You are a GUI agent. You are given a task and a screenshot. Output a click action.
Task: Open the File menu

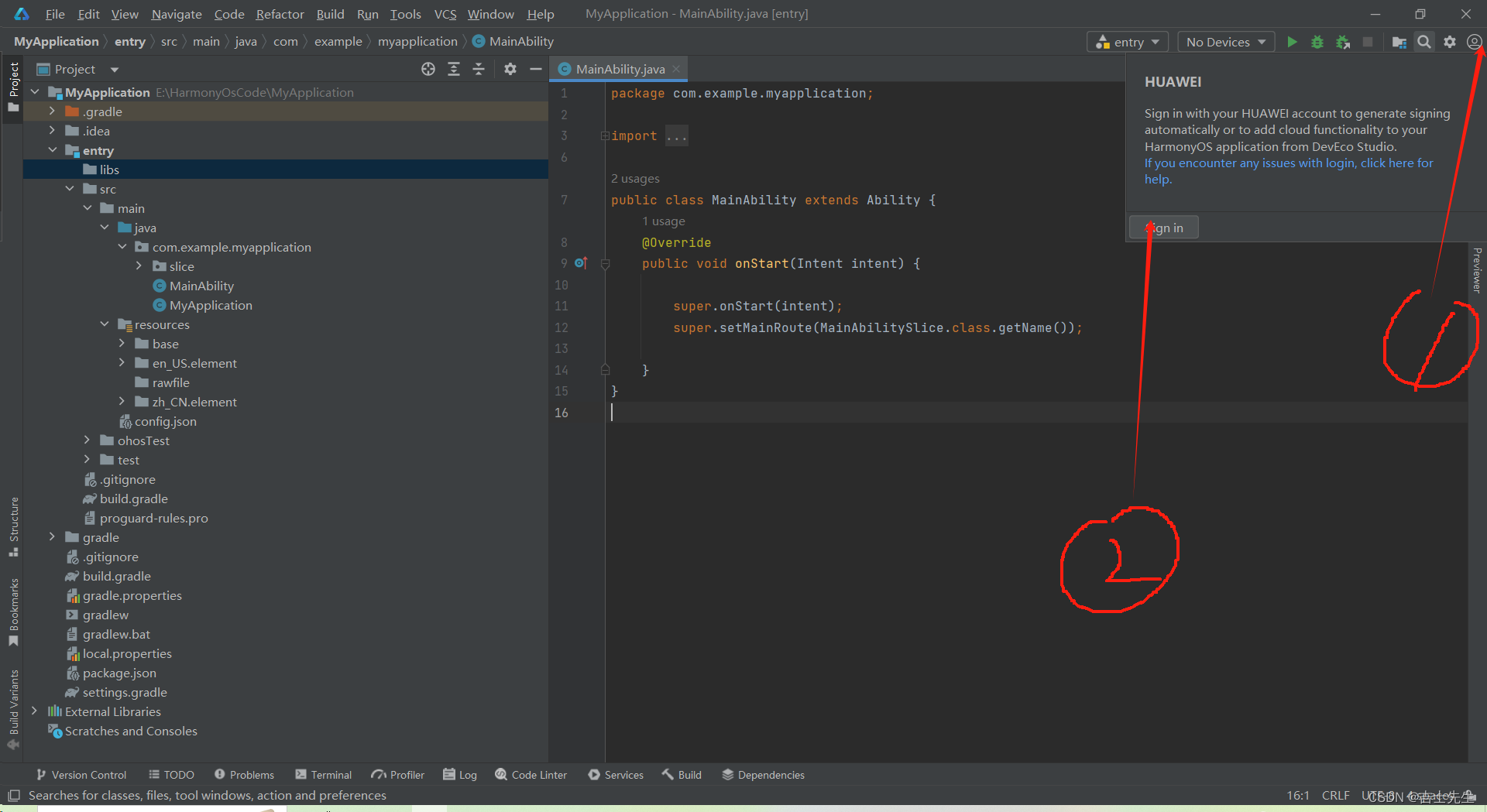pos(55,14)
